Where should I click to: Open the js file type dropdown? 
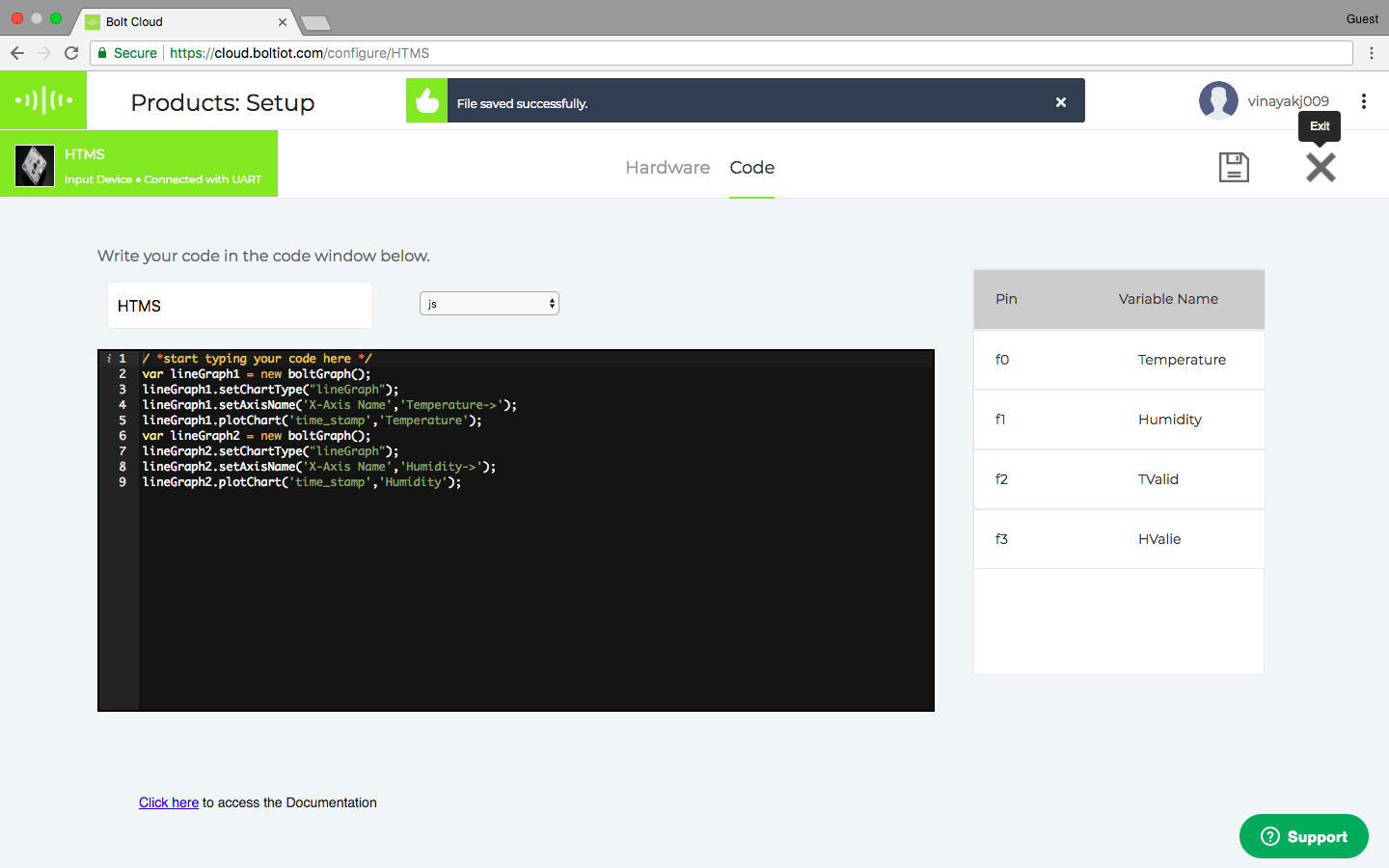point(489,304)
